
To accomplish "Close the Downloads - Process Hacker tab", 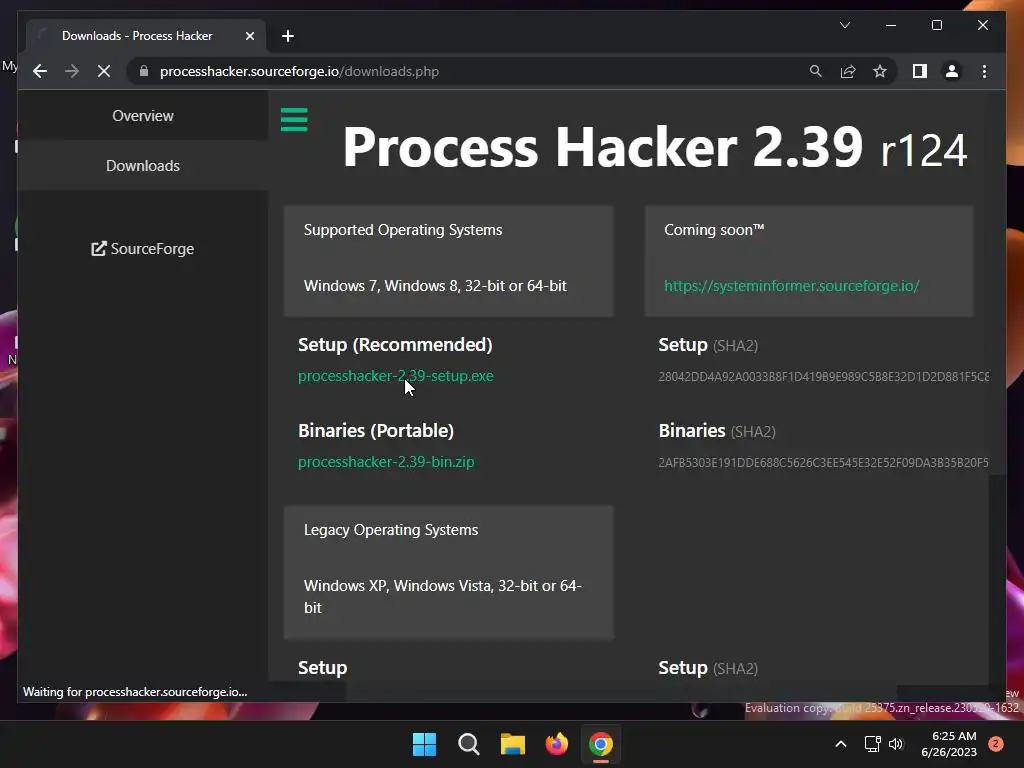I will (x=249, y=36).
